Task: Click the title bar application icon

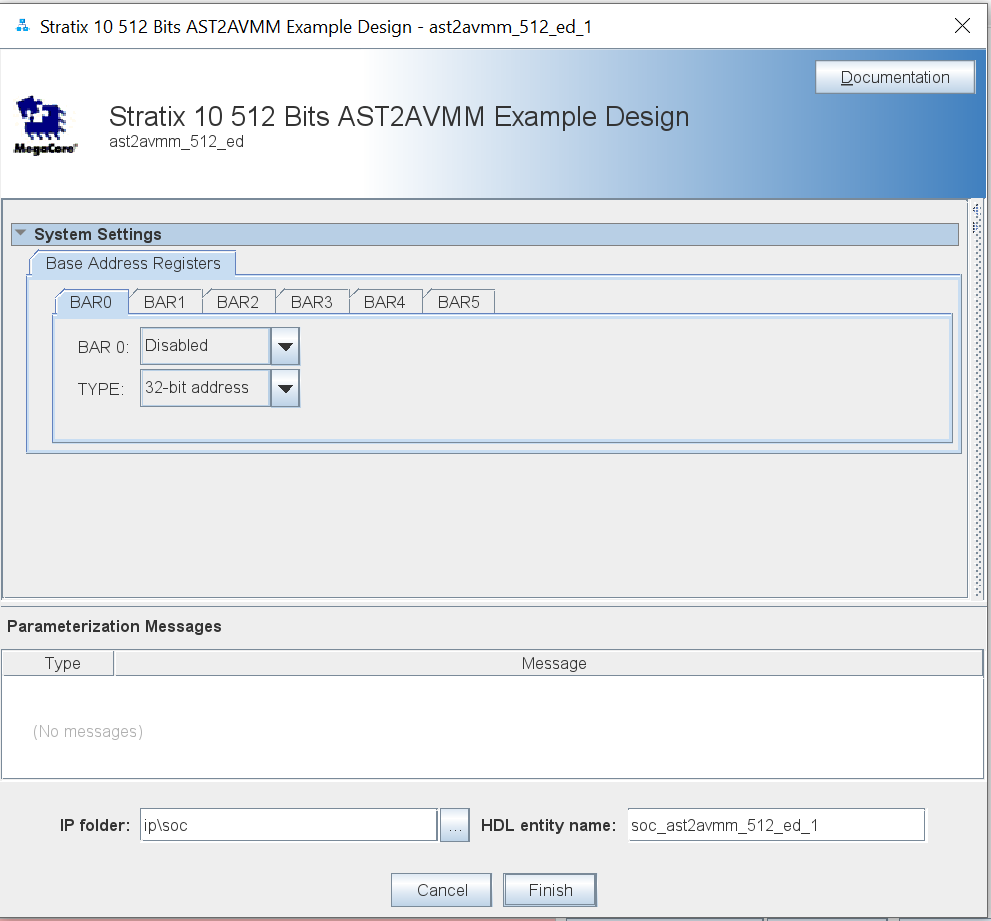Action: click(22, 26)
